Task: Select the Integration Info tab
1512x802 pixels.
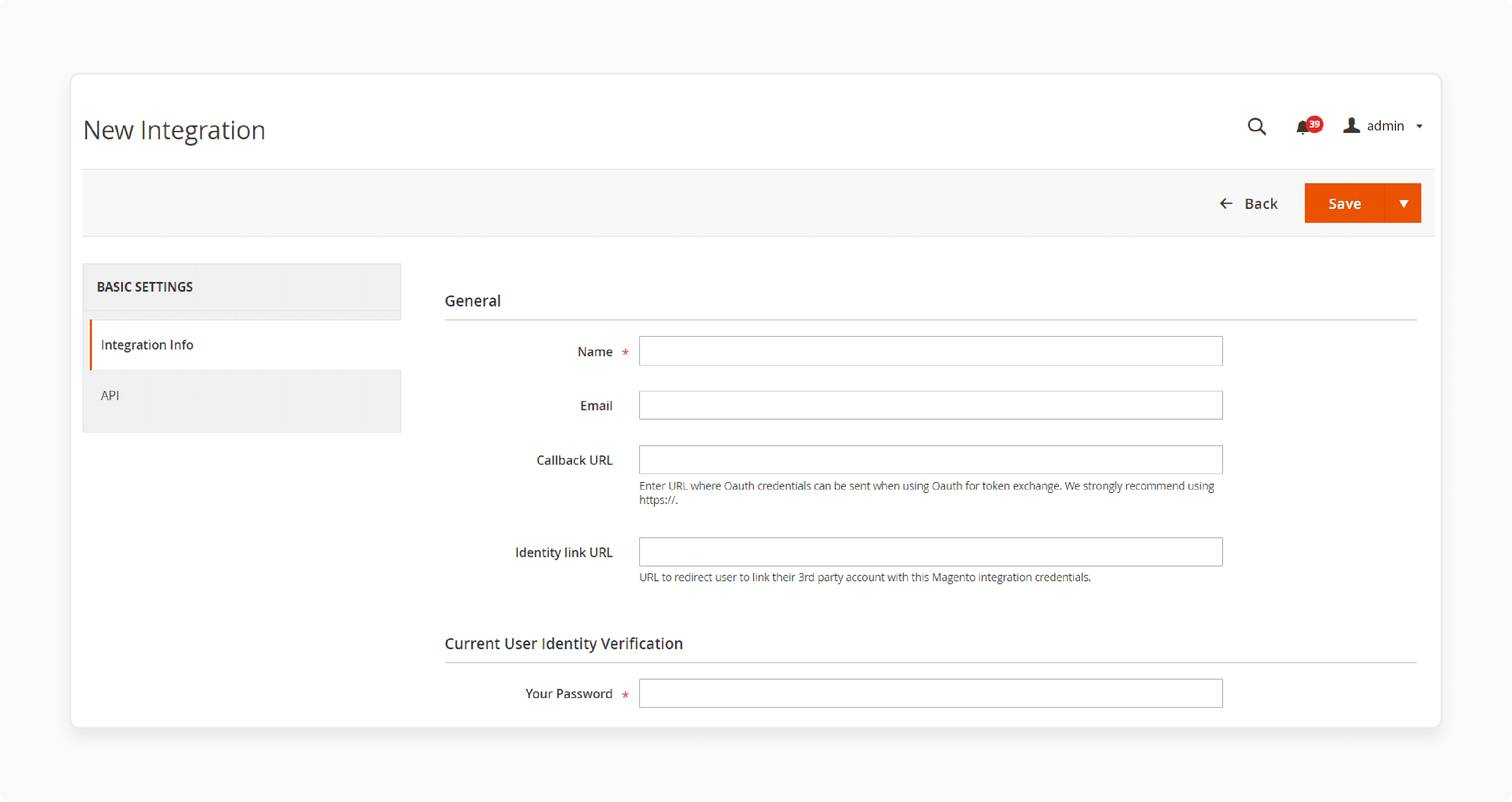Action: pos(246,344)
